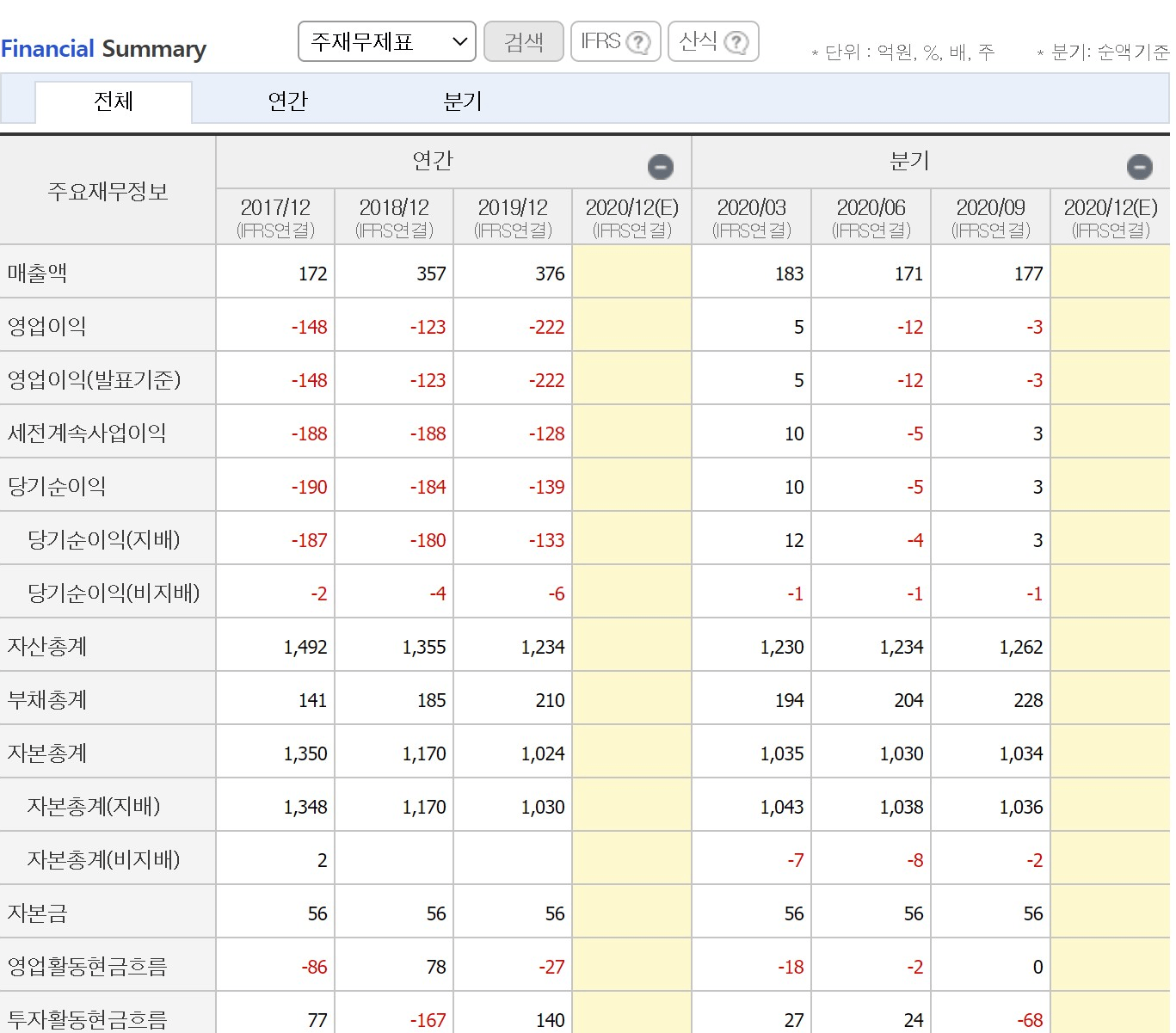The image size is (1176, 1033).
Task: Click the 영업이익(발표기준) row label
Action: point(94,379)
